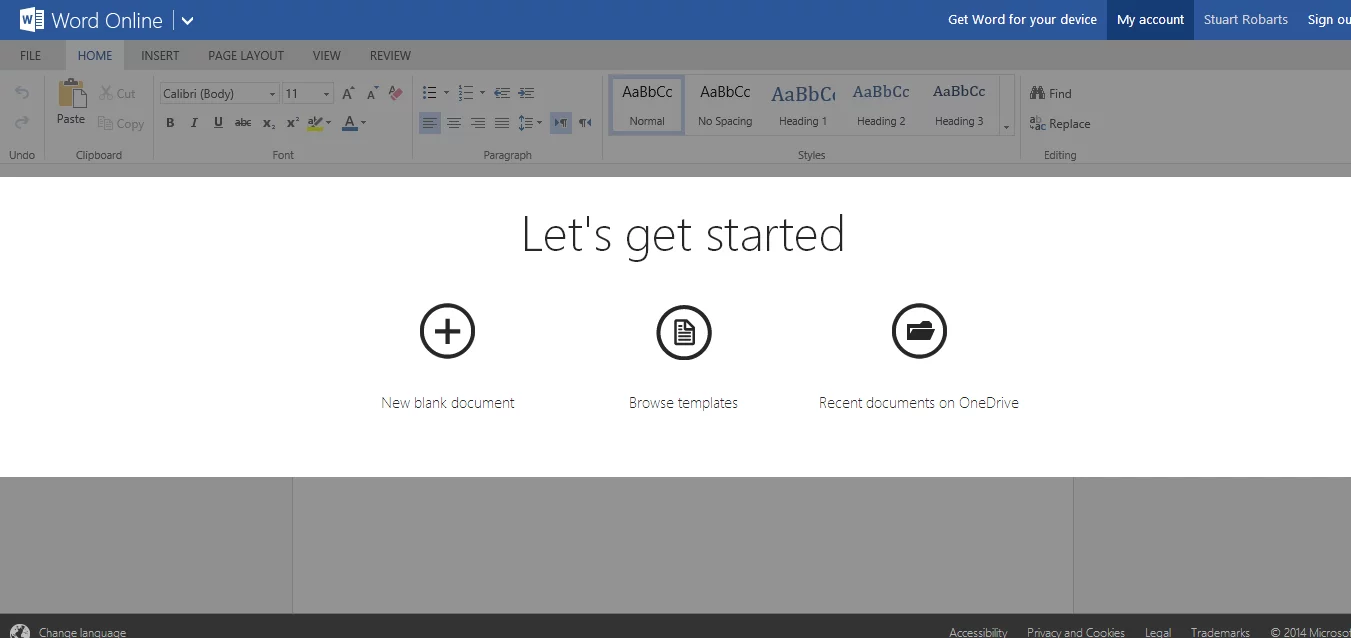Open the Find tool
The height and width of the screenshot is (638, 1351).
1050,93
